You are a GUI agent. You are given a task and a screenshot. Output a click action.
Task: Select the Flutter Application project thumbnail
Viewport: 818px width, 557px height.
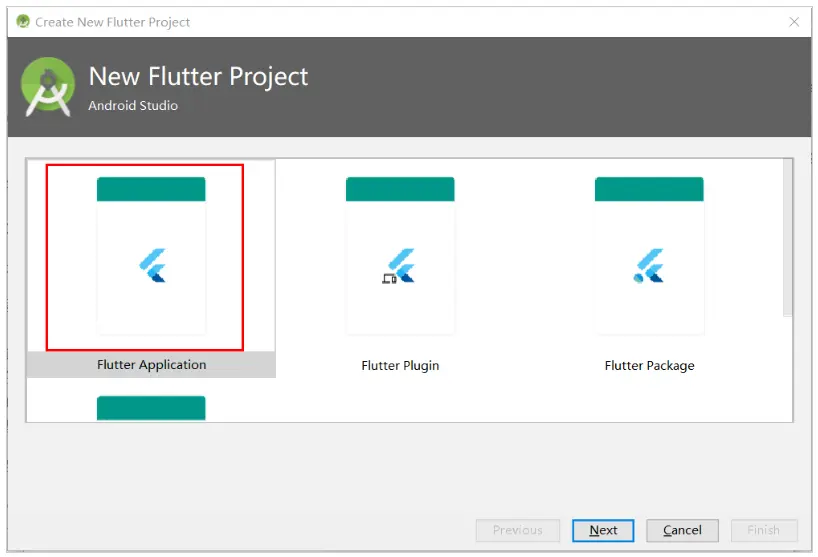pyautogui.click(x=151, y=256)
